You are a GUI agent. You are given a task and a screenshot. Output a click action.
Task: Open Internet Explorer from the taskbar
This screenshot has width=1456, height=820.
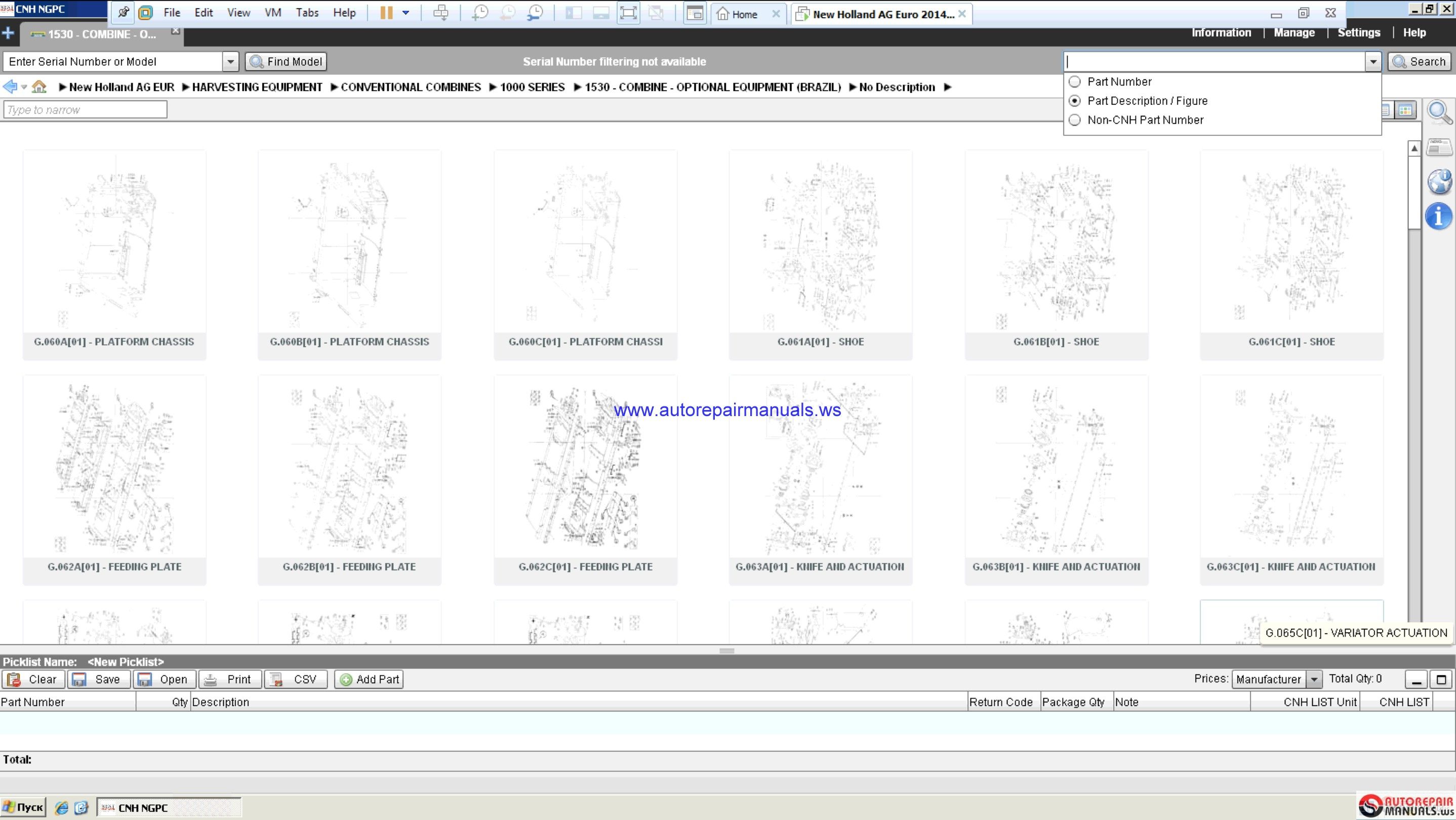62,807
